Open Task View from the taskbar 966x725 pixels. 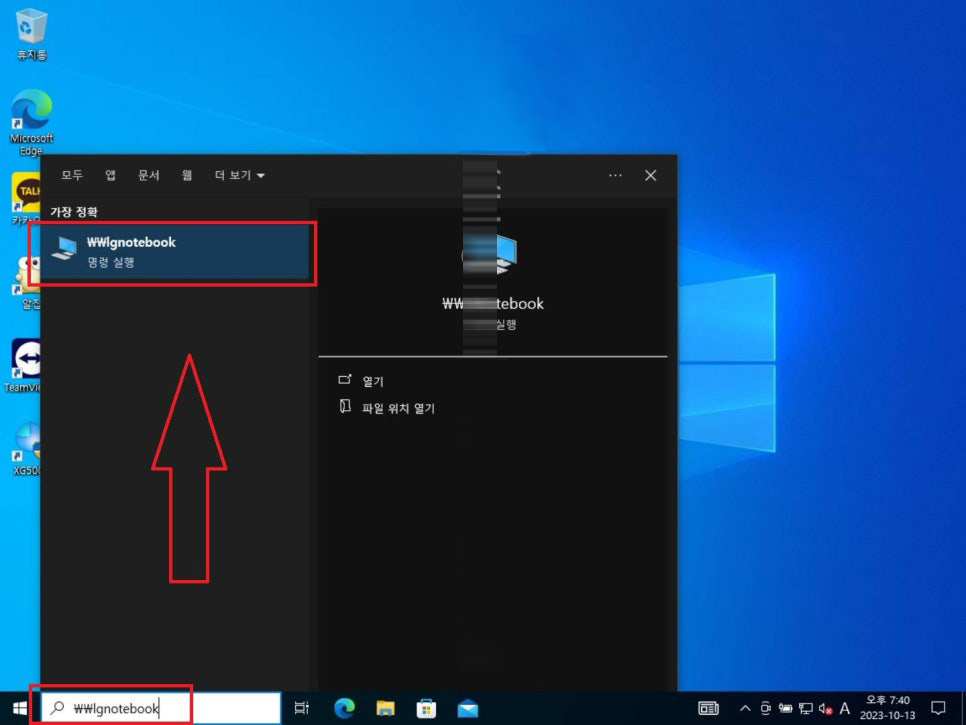click(x=301, y=708)
